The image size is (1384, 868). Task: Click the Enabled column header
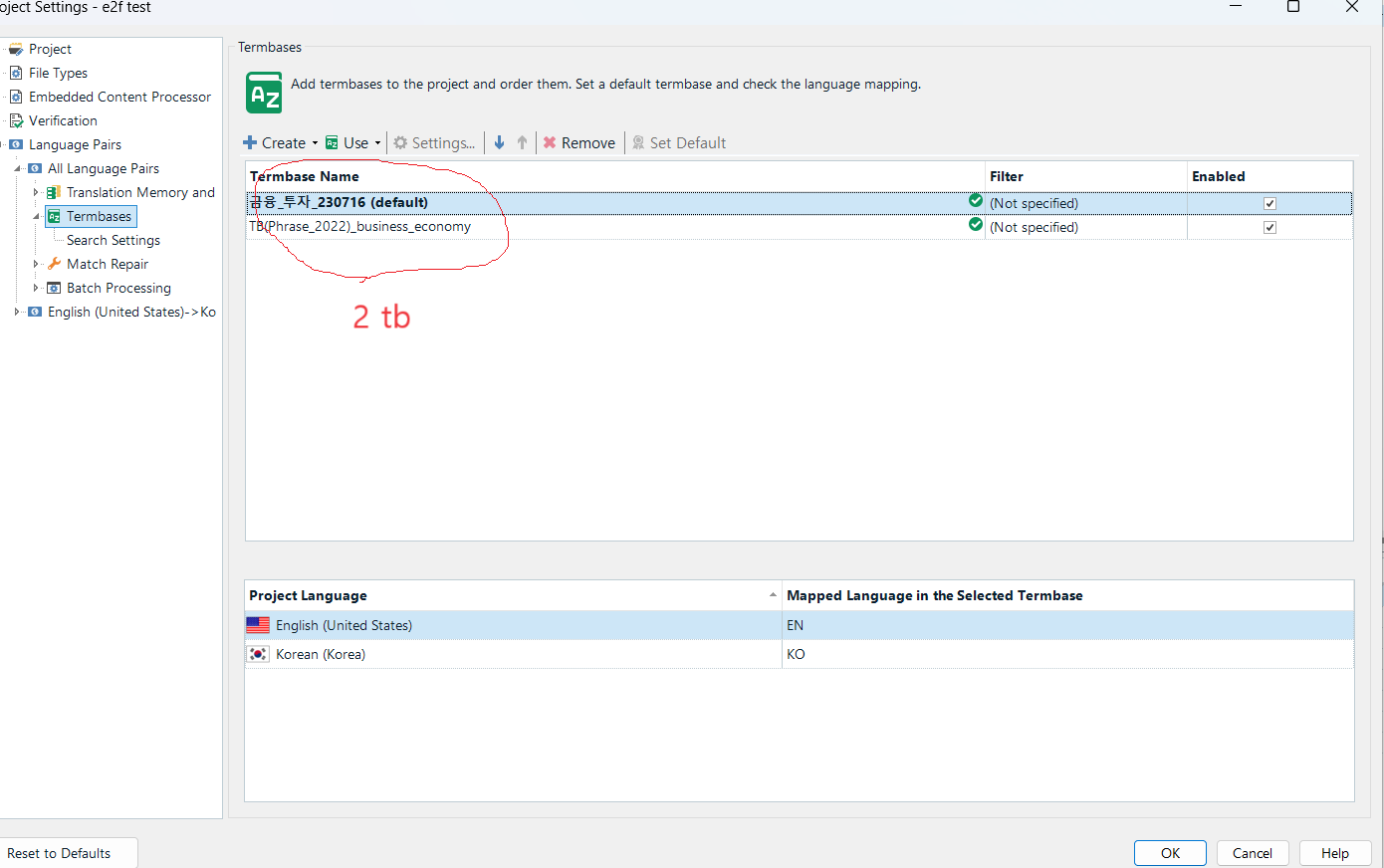click(x=1269, y=176)
